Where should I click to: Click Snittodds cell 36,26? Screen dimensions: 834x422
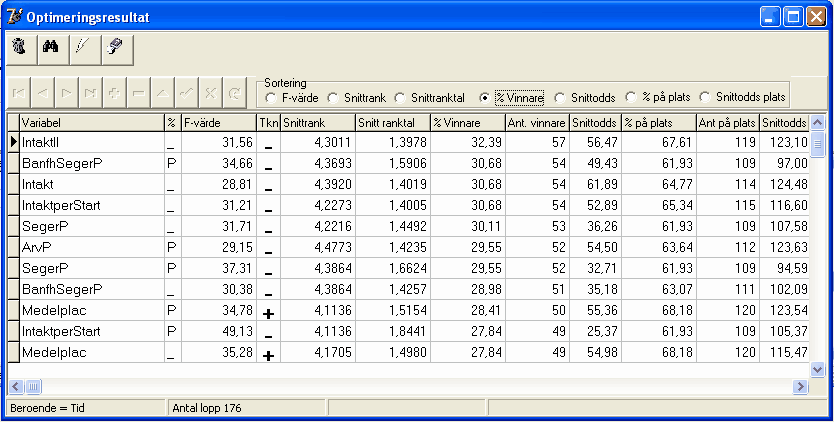click(596, 227)
